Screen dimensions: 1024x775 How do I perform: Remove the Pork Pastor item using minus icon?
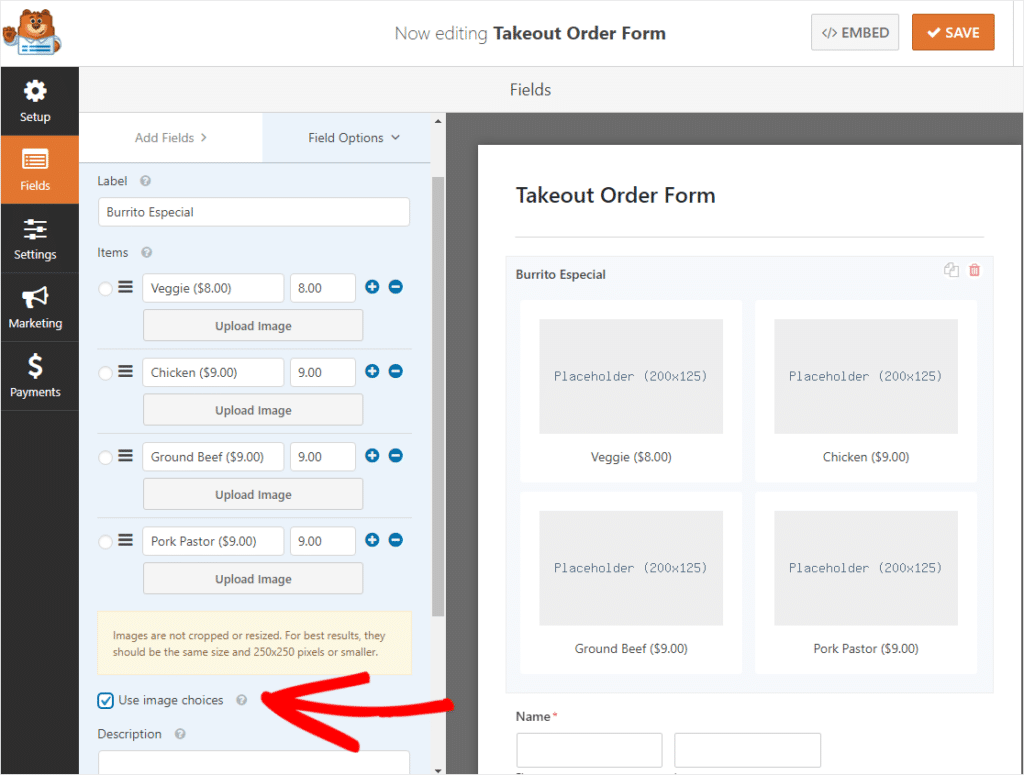394,540
